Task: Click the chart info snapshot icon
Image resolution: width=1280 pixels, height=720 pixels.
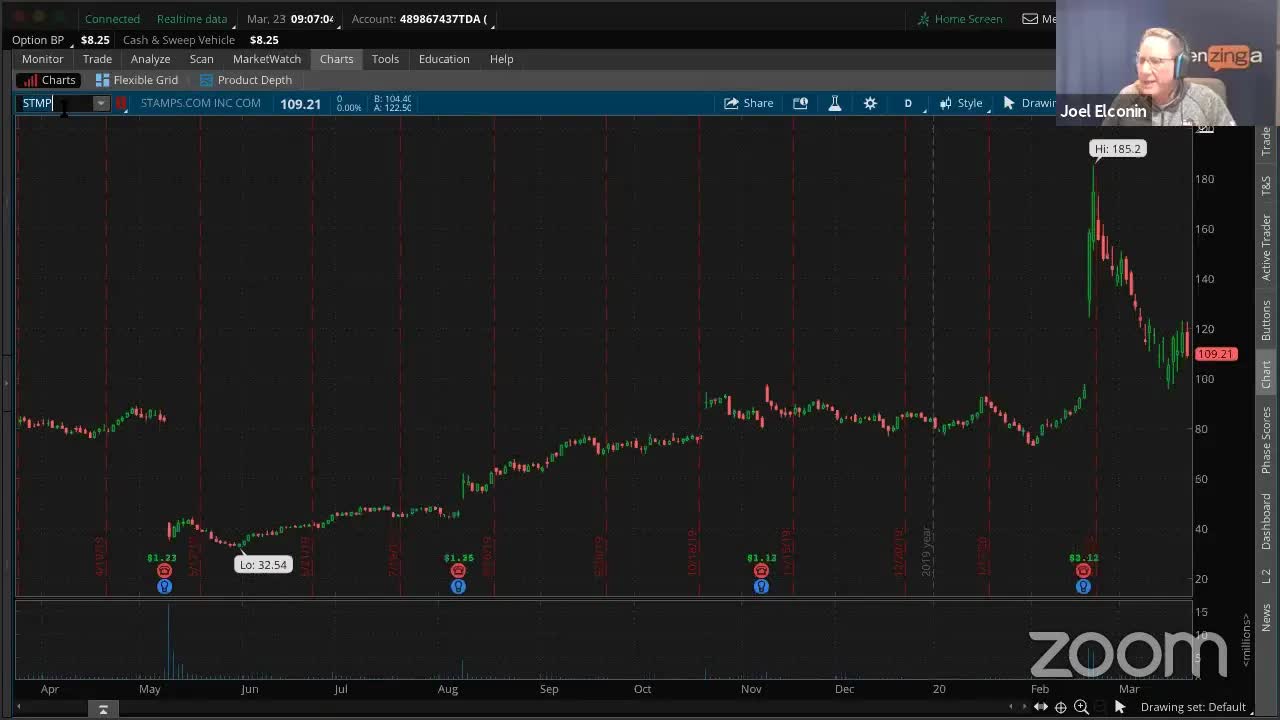Action: (x=800, y=103)
